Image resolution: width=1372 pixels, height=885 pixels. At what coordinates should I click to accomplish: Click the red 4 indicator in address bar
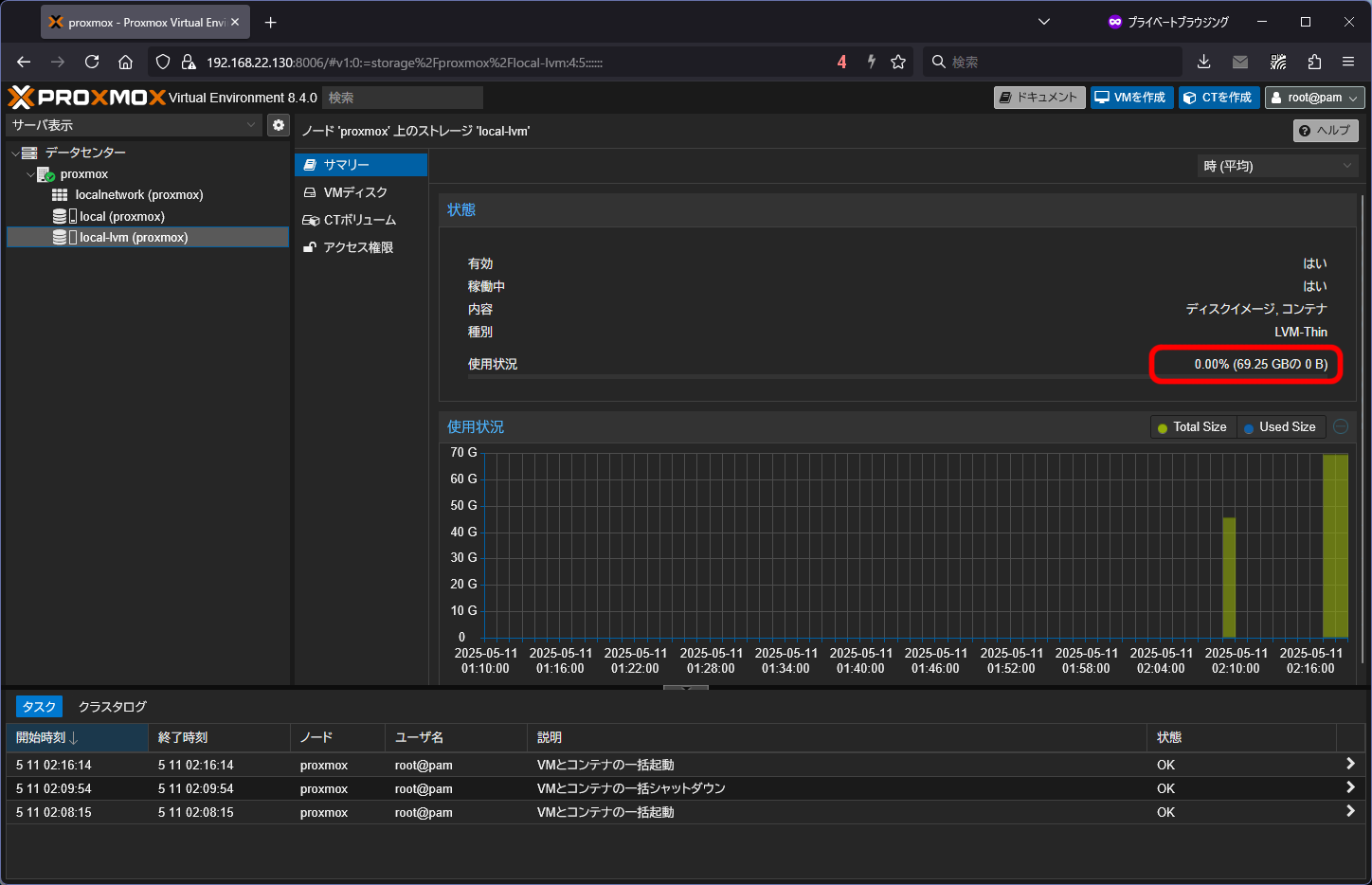841,62
